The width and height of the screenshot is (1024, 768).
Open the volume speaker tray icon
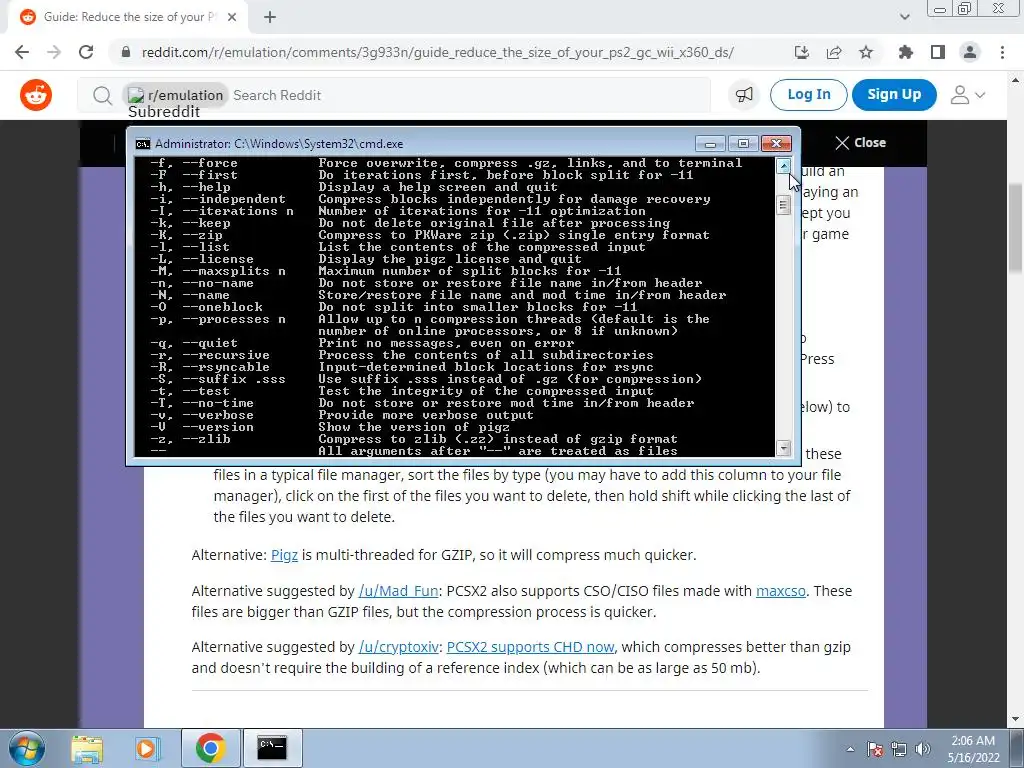click(923, 749)
